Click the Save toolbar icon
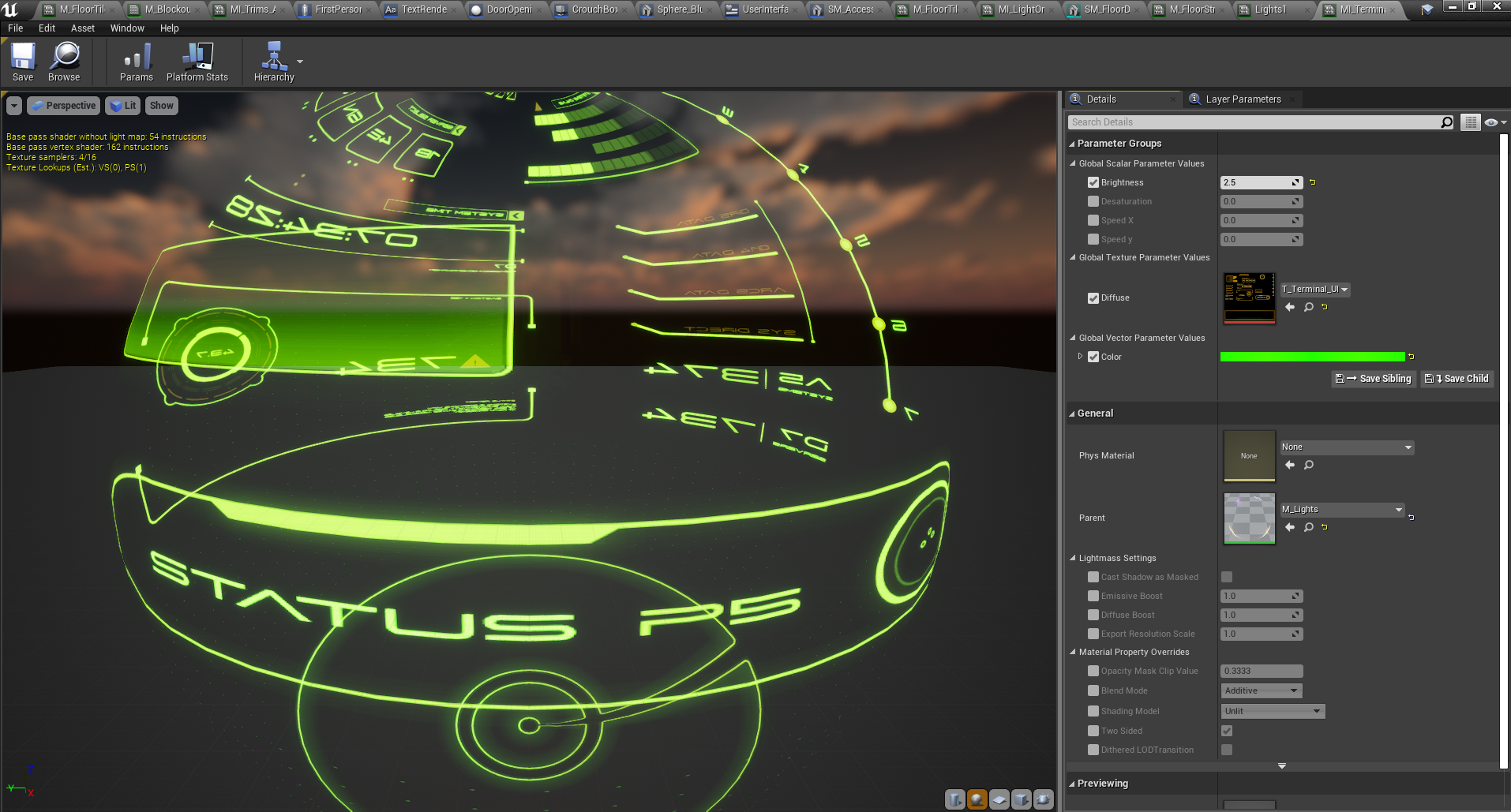This screenshot has width=1511, height=812. pos(23,62)
